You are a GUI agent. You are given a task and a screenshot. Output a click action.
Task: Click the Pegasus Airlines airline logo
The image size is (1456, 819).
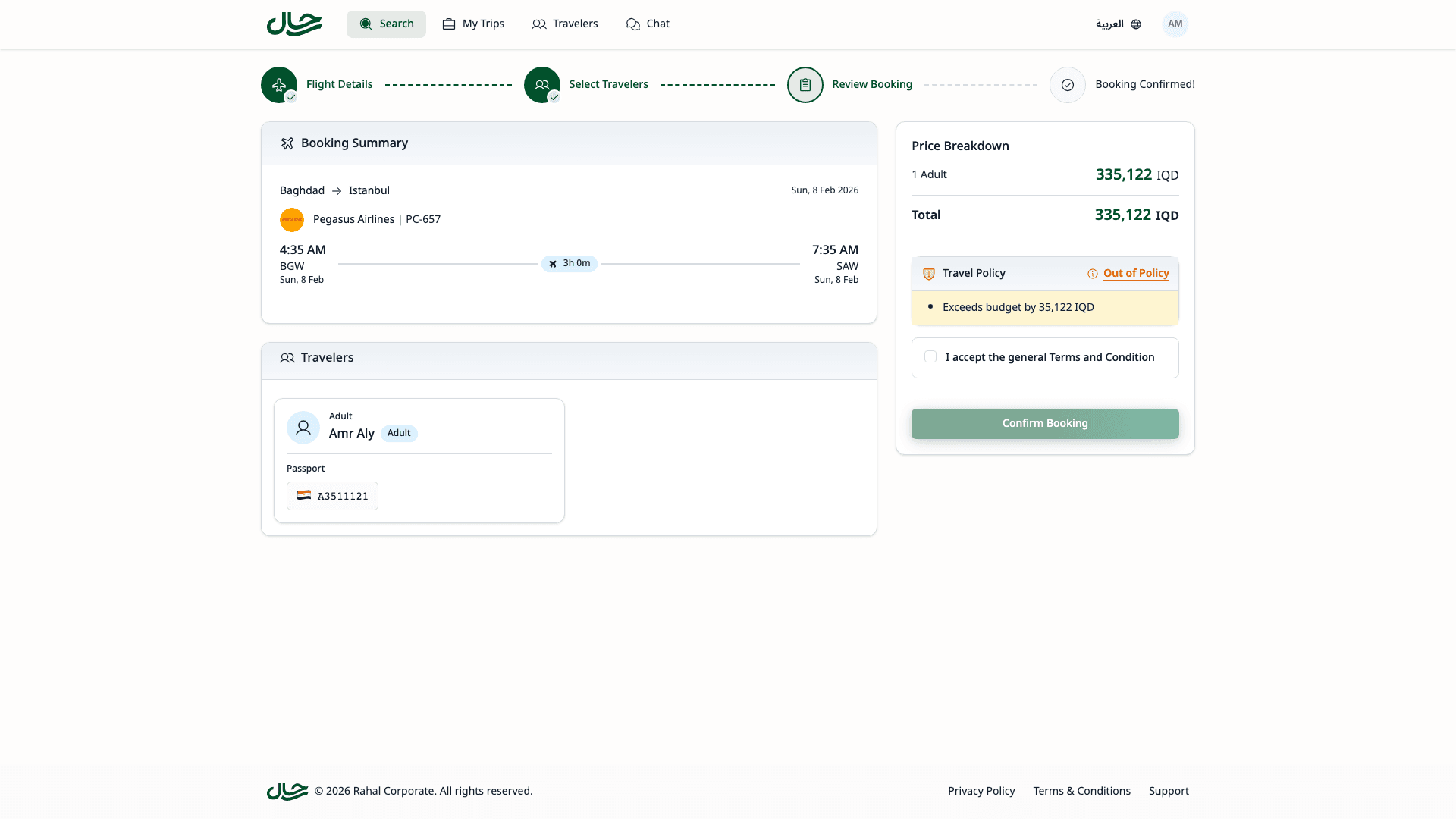pyautogui.click(x=292, y=219)
